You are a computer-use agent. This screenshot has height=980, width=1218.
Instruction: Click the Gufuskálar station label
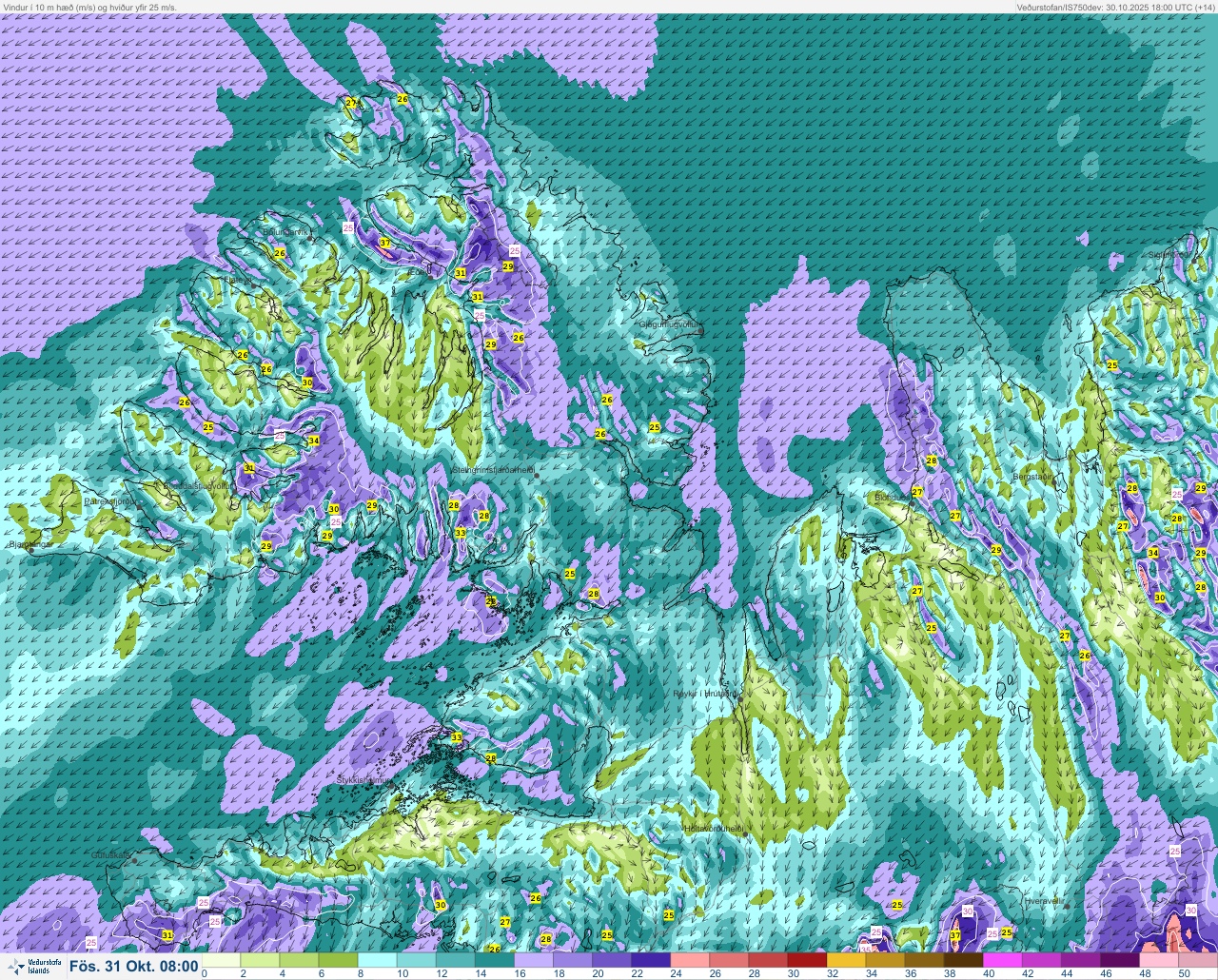pyautogui.click(x=110, y=855)
